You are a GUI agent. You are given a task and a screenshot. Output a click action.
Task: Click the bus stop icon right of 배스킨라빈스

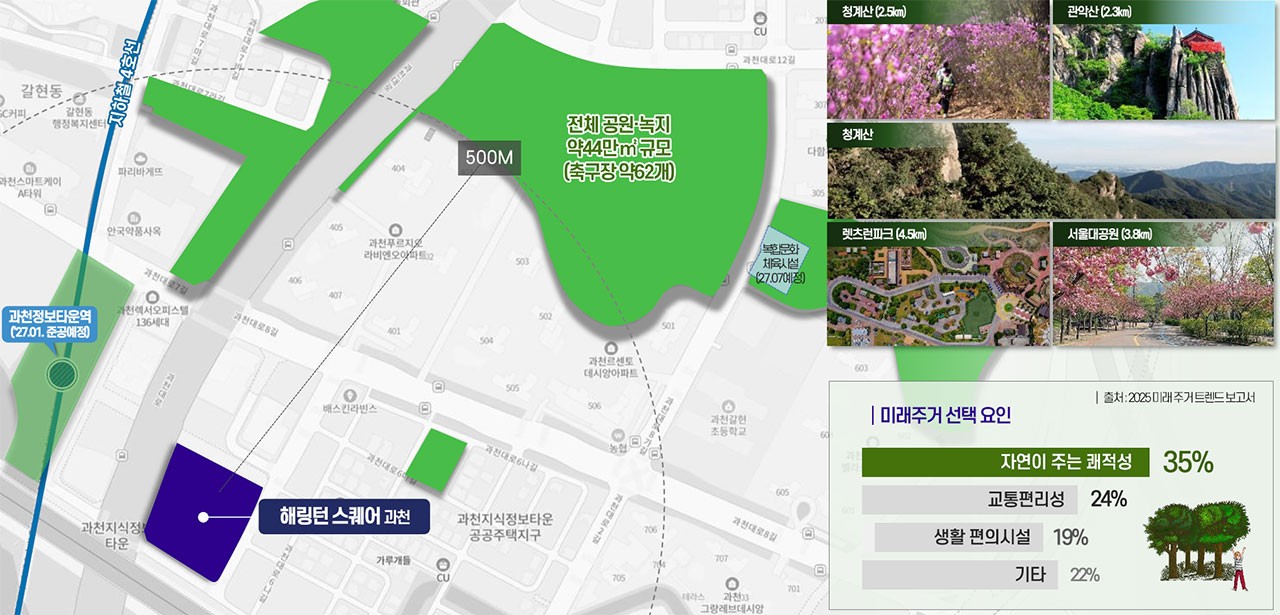coord(427,409)
